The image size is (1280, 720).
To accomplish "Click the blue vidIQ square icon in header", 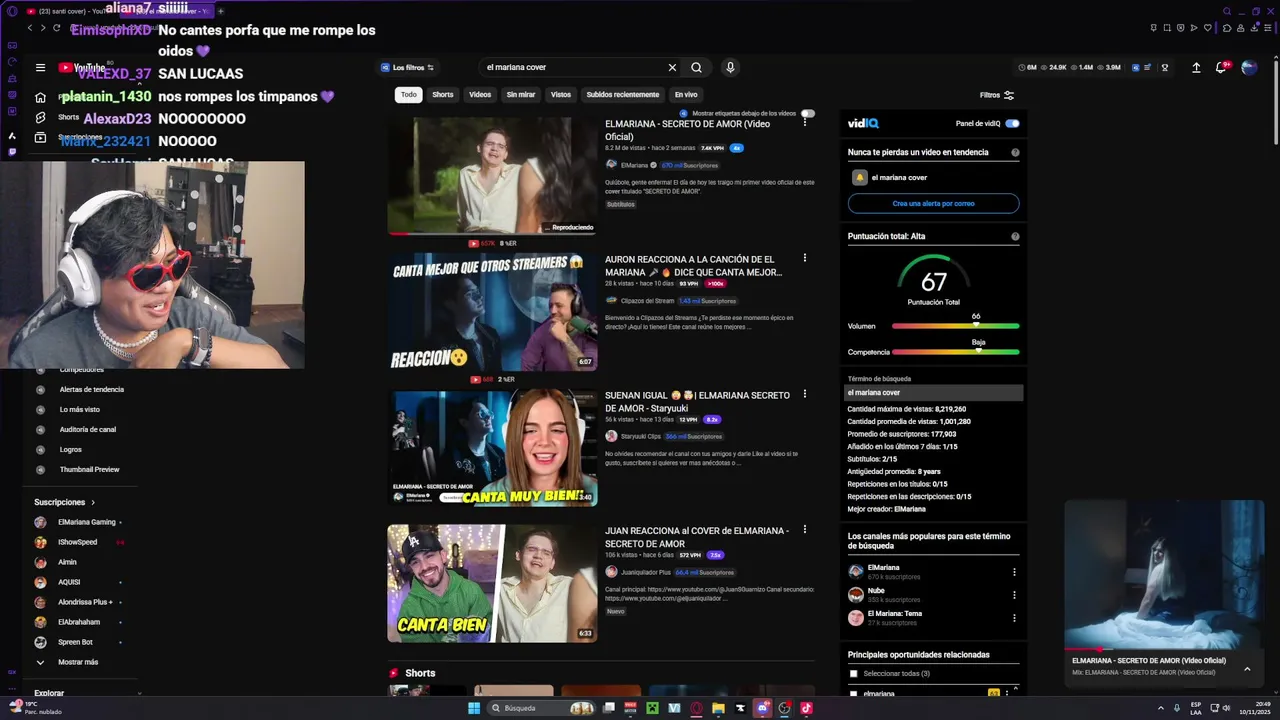I will (1136, 67).
